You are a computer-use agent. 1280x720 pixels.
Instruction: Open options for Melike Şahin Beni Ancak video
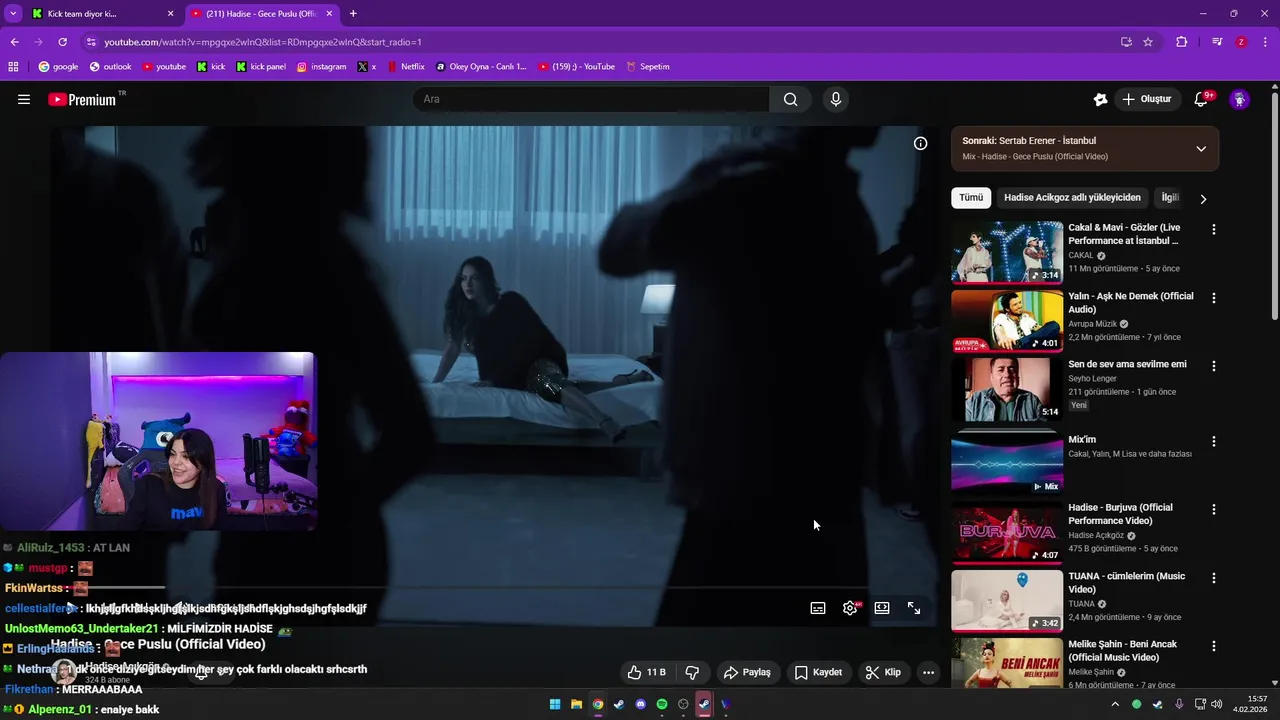click(1214, 646)
